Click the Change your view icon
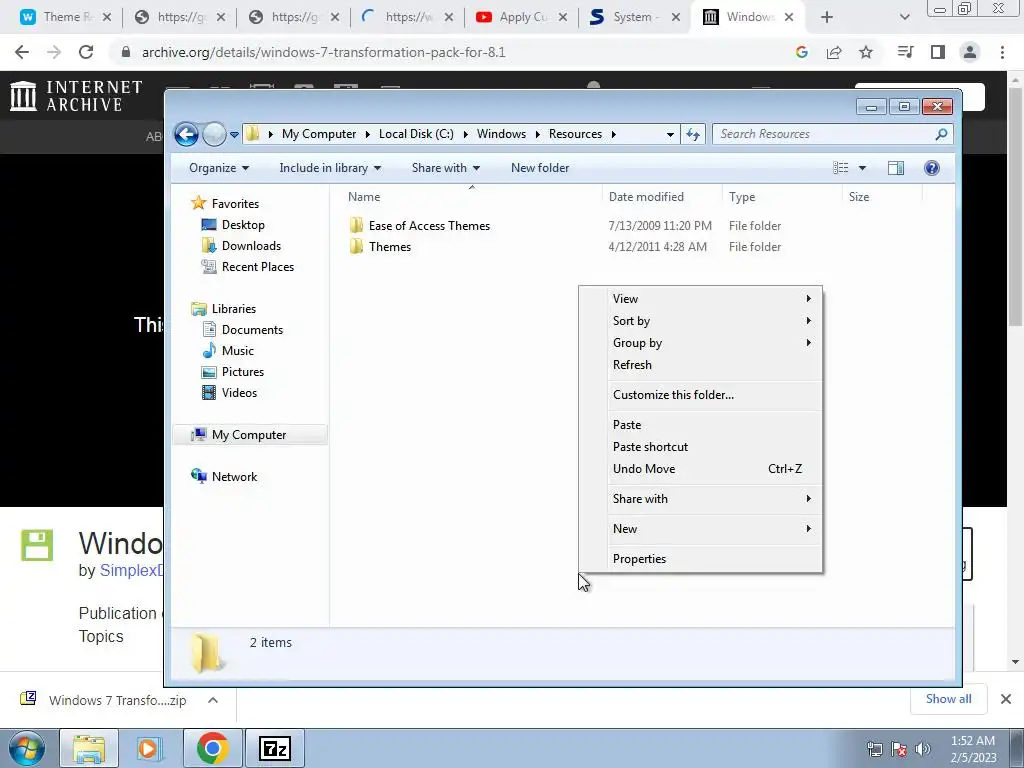The width and height of the screenshot is (1024, 768). [840, 168]
